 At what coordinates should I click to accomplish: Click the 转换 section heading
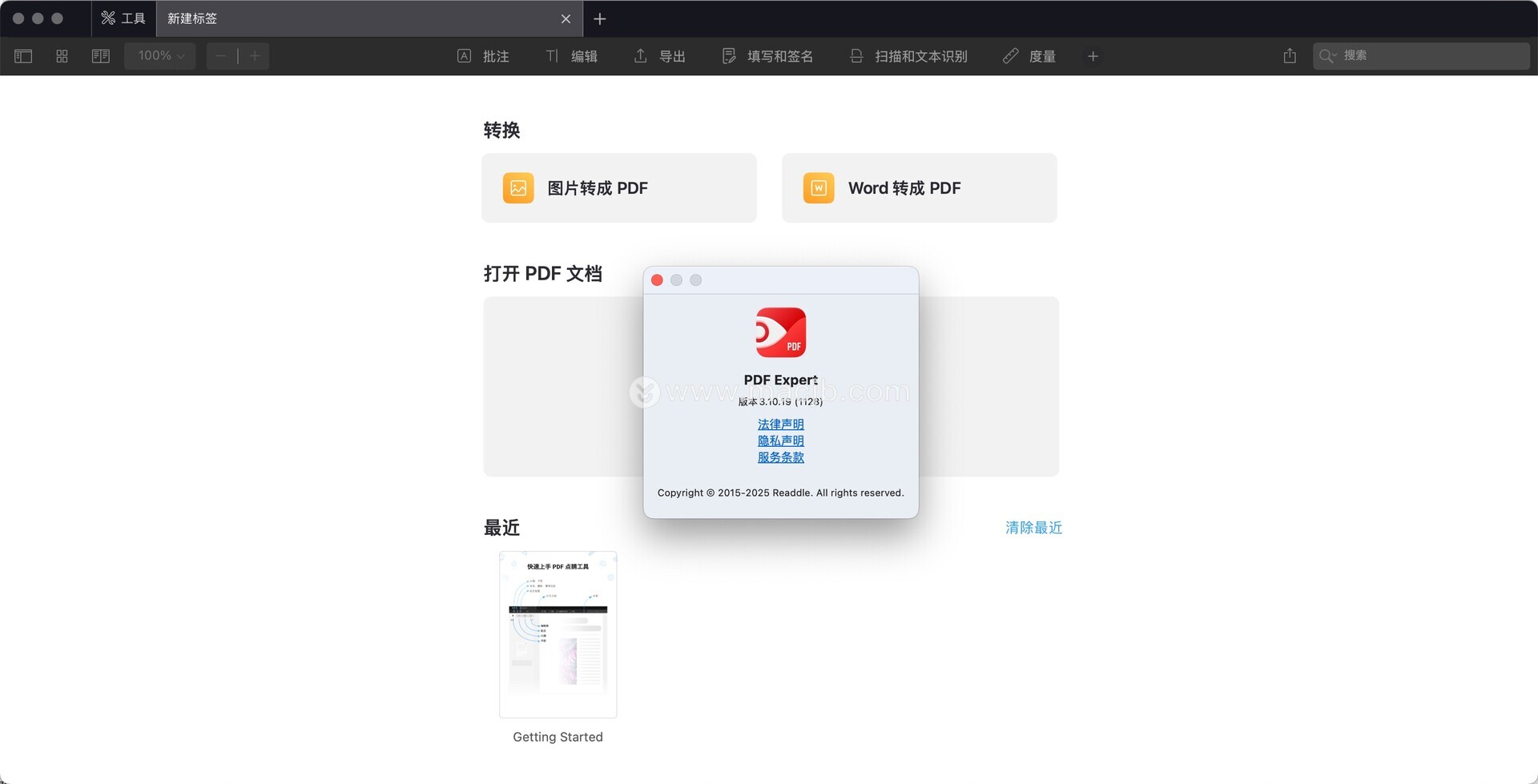tap(502, 131)
